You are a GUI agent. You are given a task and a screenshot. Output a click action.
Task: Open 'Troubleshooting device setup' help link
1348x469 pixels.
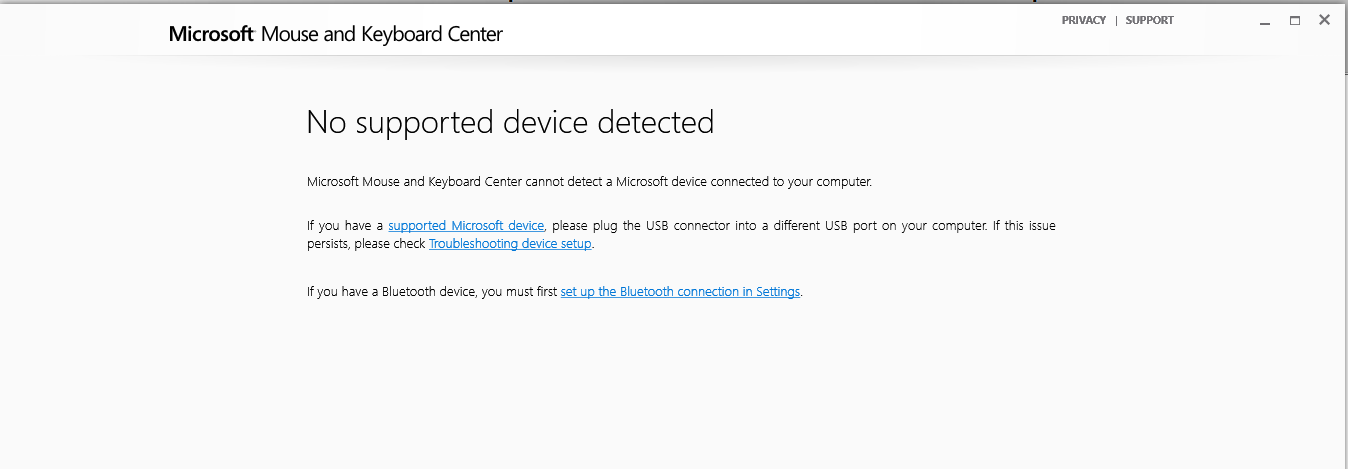click(510, 244)
